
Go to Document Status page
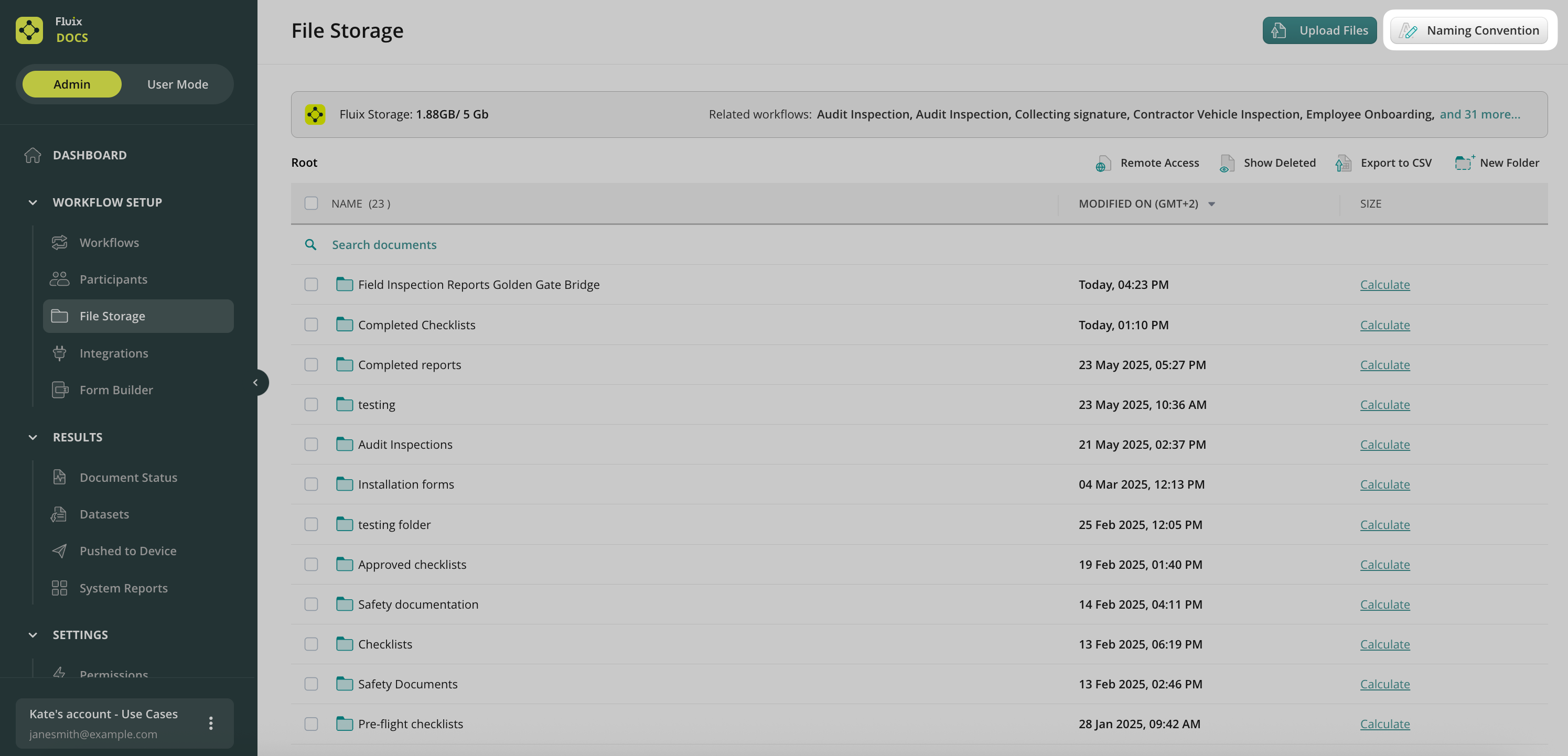(128, 477)
